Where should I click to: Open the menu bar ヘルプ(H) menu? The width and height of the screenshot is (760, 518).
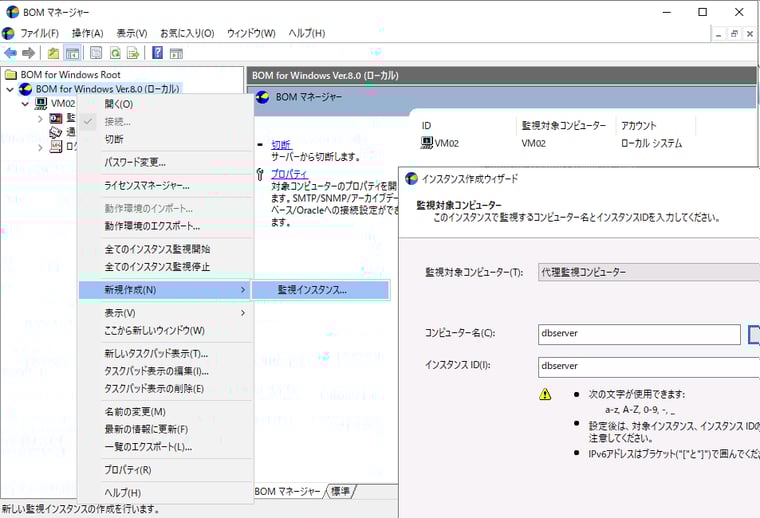pyautogui.click(x=307, y=33)
